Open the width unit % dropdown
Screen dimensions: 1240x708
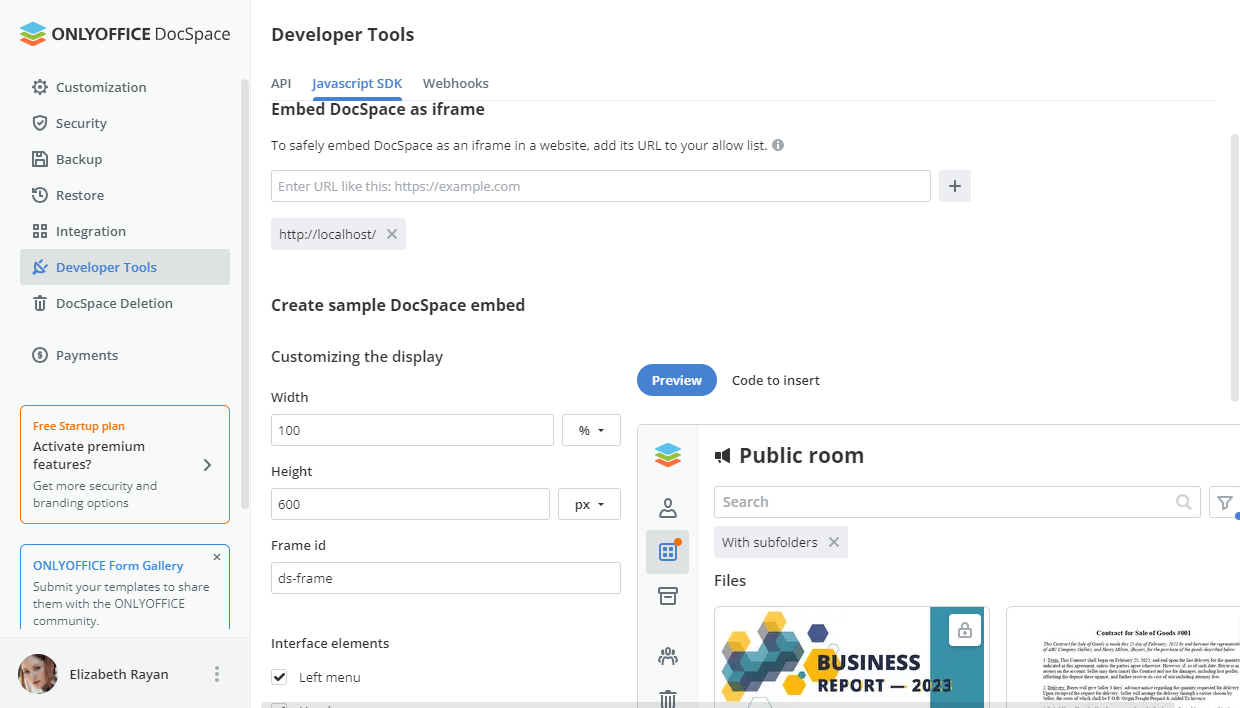[x=591, y=430]
